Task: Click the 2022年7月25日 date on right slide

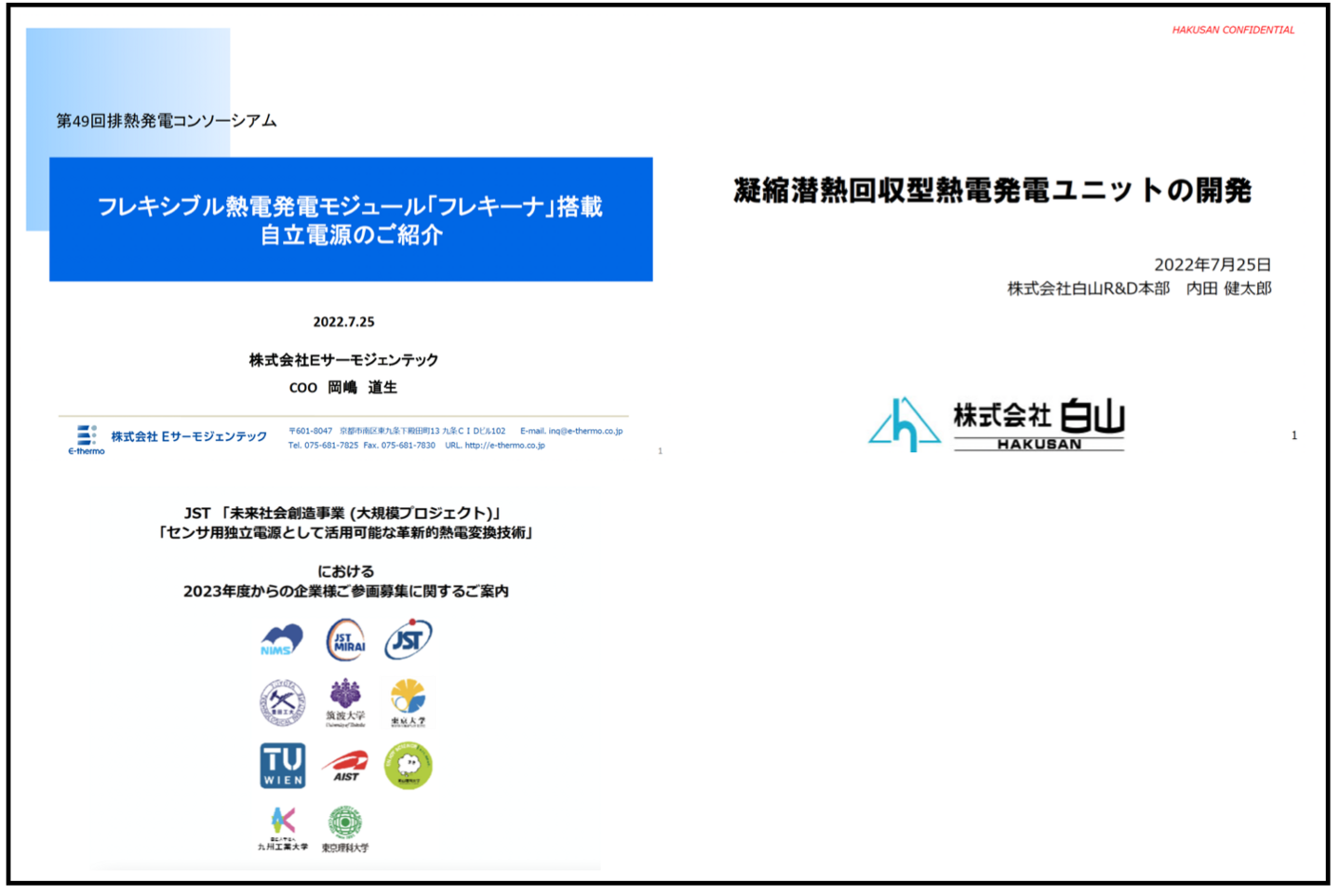Action: [1213, 265]
